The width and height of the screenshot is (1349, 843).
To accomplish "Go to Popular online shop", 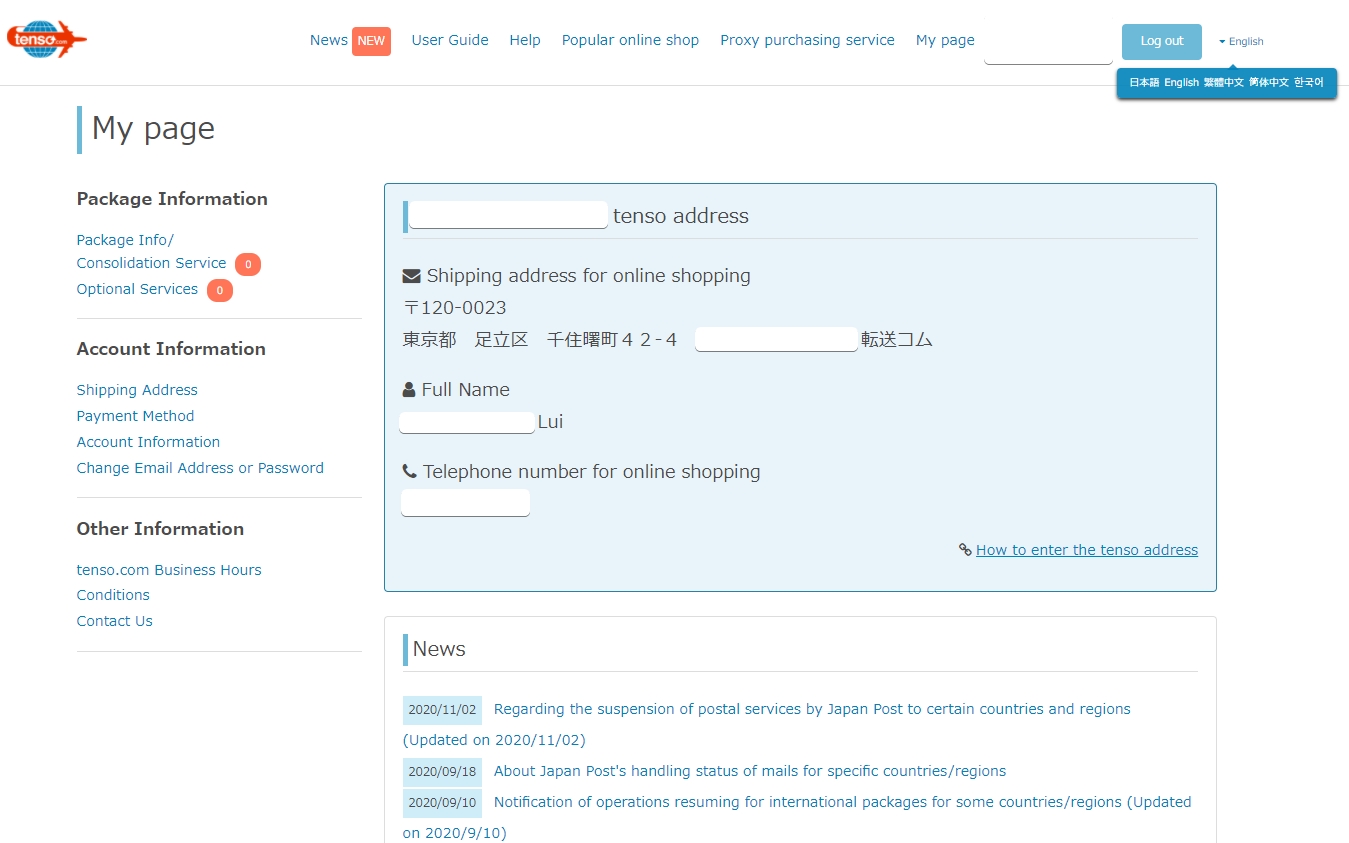I will (x=630, y=40).
